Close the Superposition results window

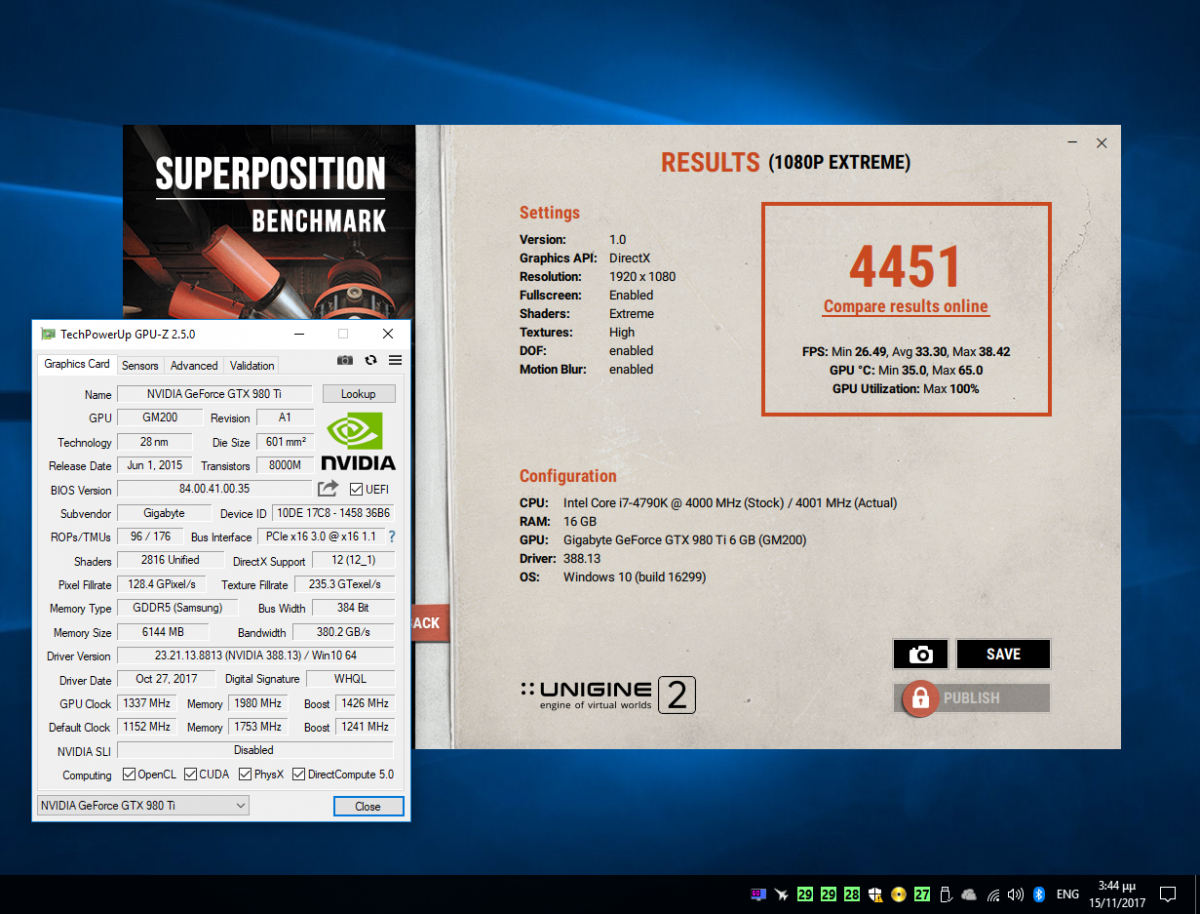pyautogui.click(x=1101, y=143)
